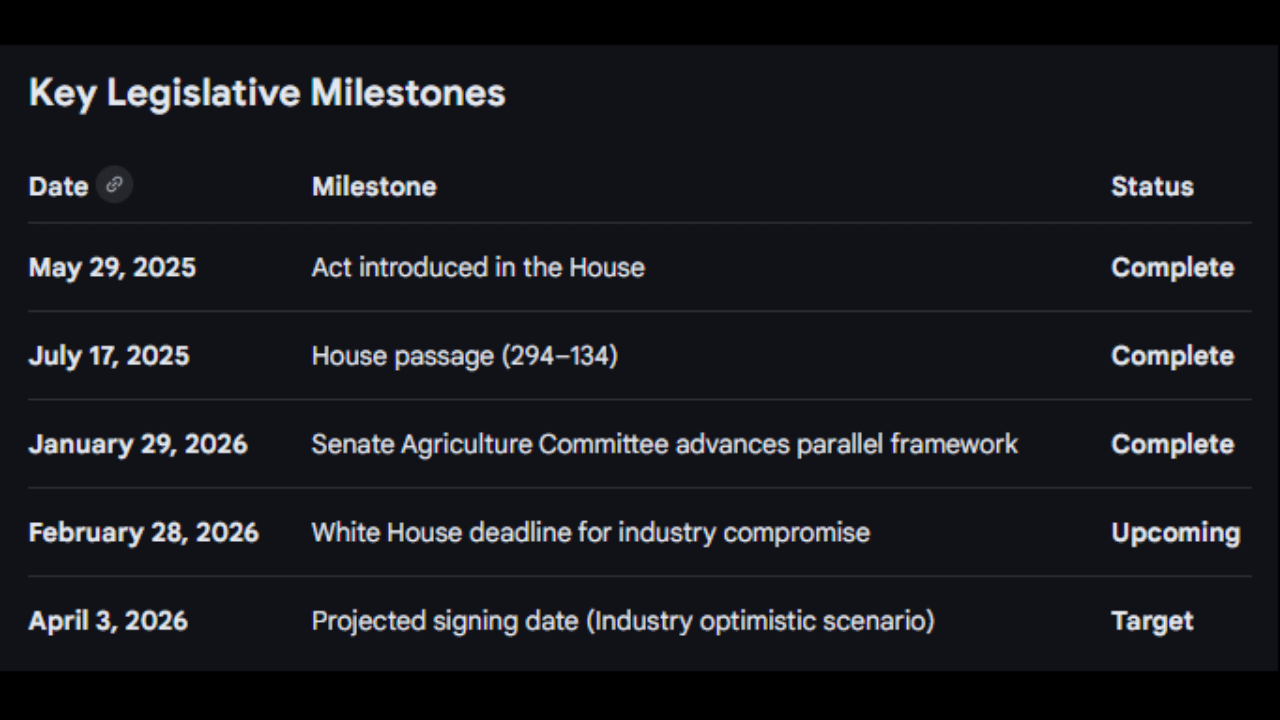Select the April 3, 2026 date cell
The height and width of the screenshot is (720, 1280).
click(x=108, y=621)
